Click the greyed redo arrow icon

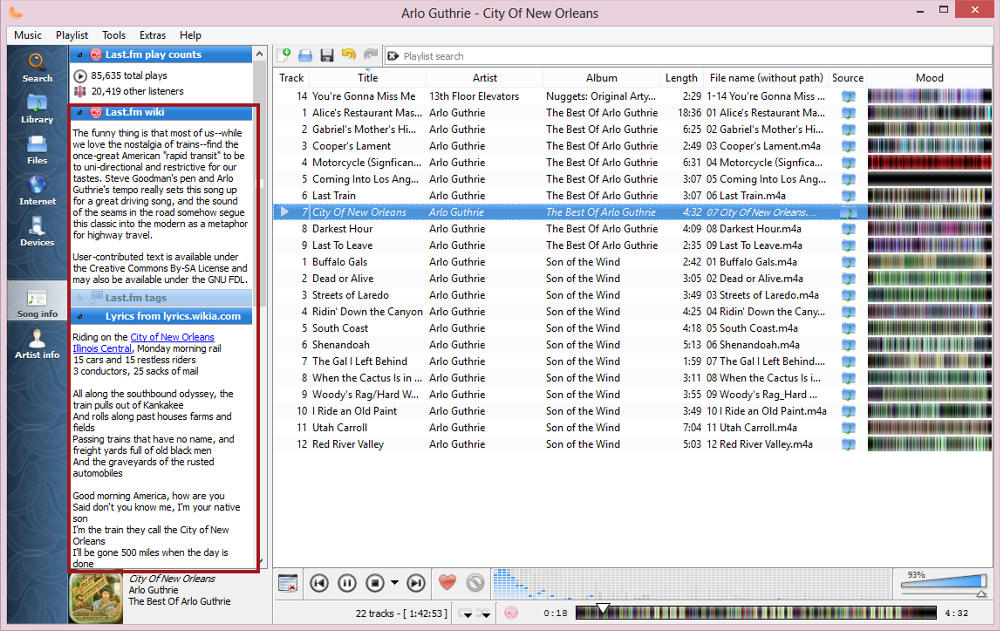(371, 55)
